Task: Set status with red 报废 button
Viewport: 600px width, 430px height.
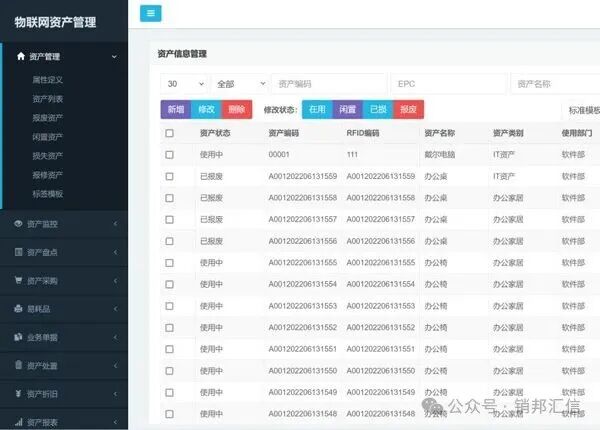Action: click(408, 109)
